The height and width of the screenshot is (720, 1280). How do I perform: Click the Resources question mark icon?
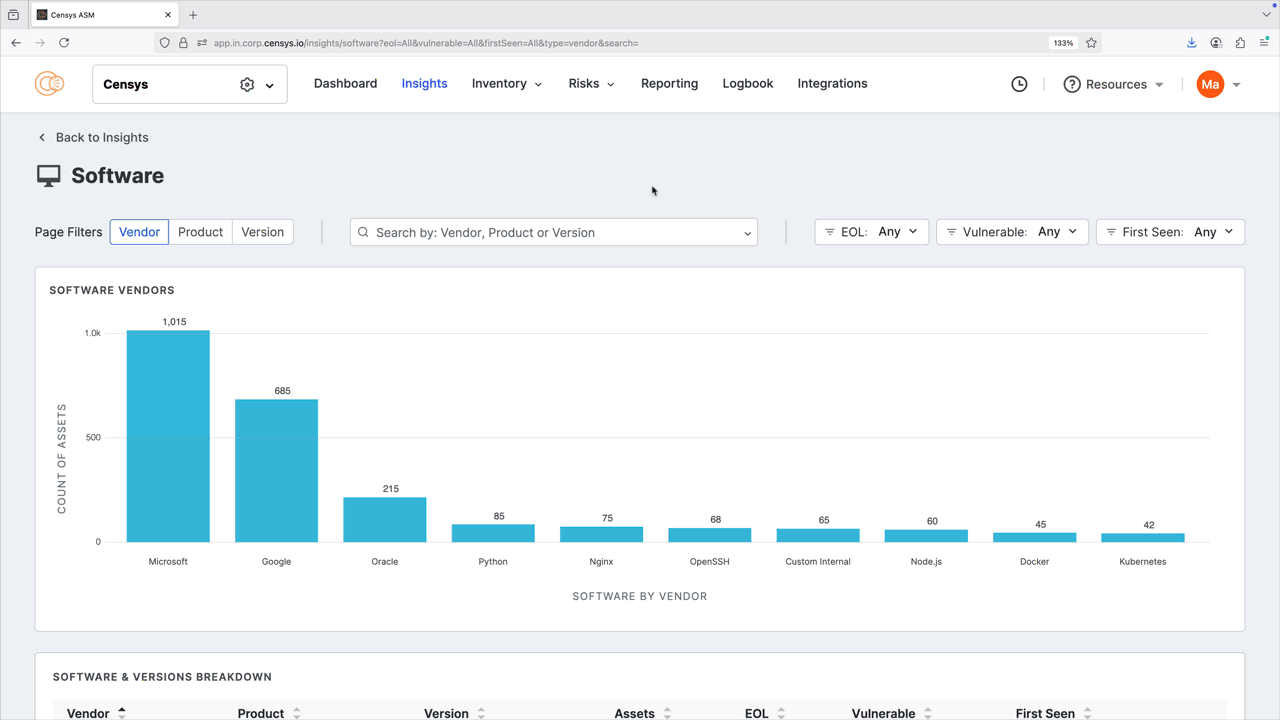pos(1072,85)
